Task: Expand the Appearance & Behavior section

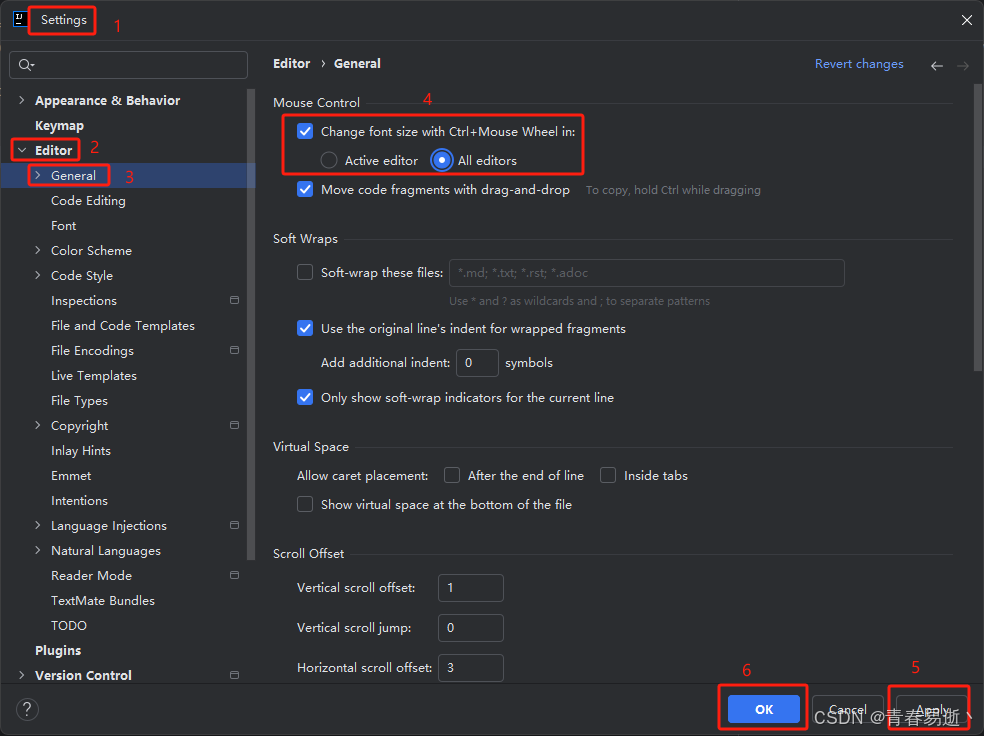Action: click(x=22, y=100)
